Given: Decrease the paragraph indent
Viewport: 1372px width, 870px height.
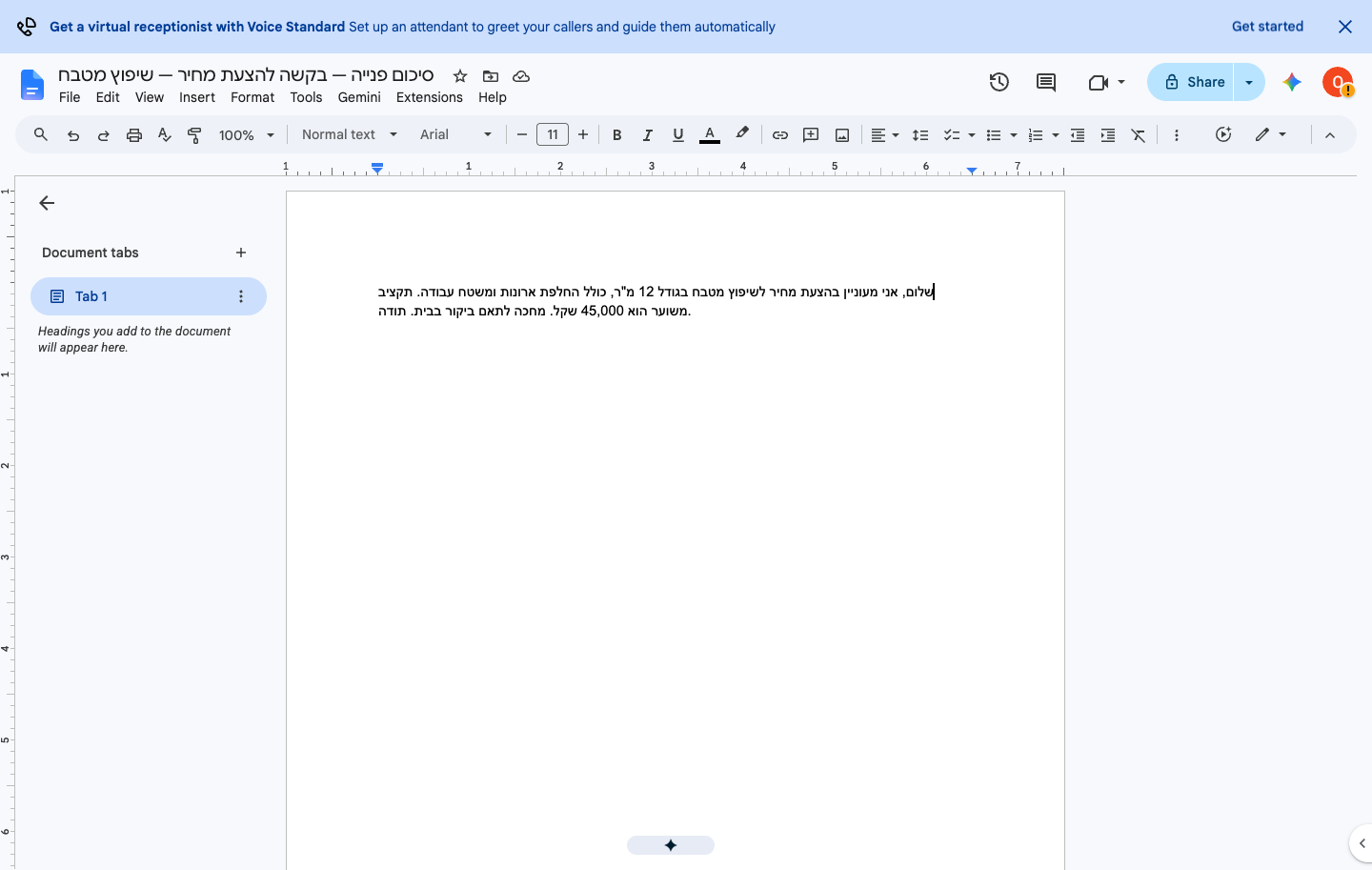Looking at the screenshot, I should point(1078,135).
